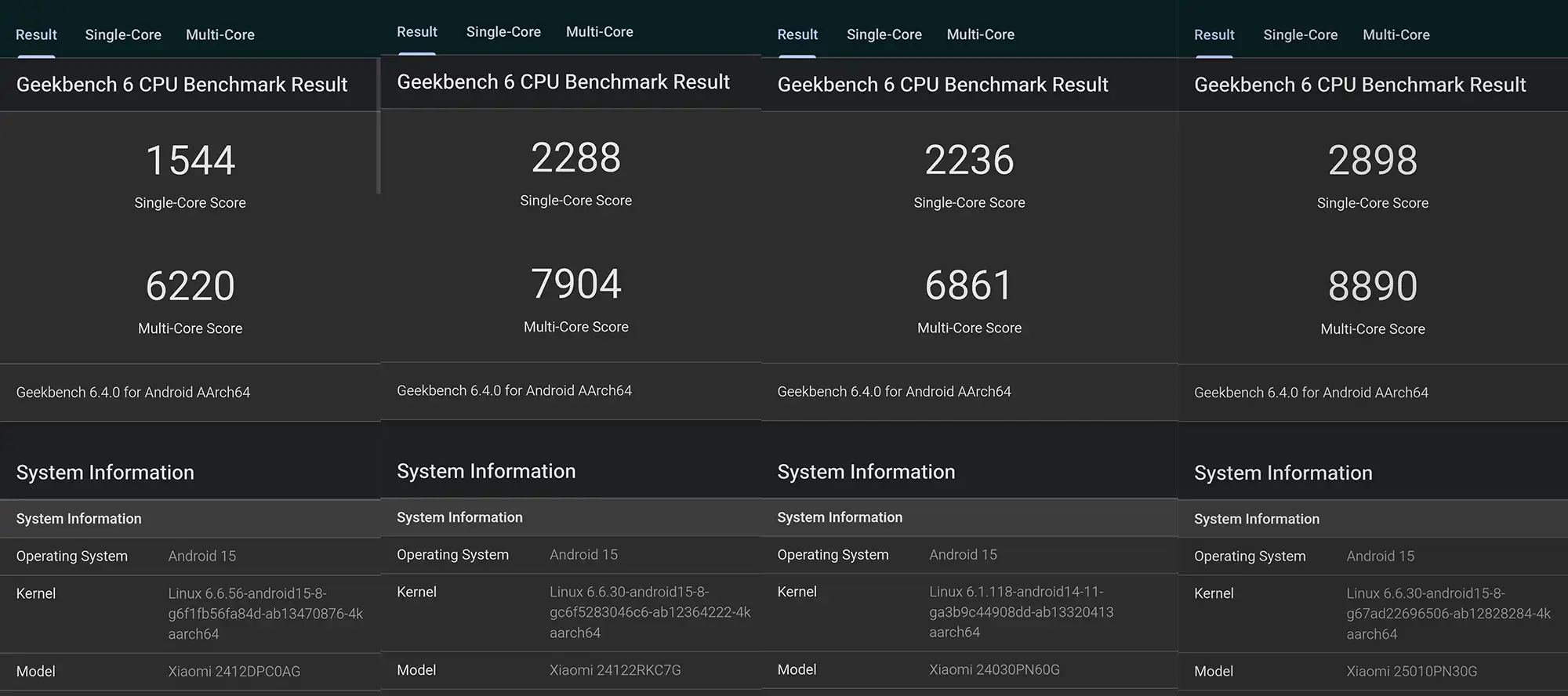View Multi-Core tab in the 2898 score panel

tap(1396, 34)
